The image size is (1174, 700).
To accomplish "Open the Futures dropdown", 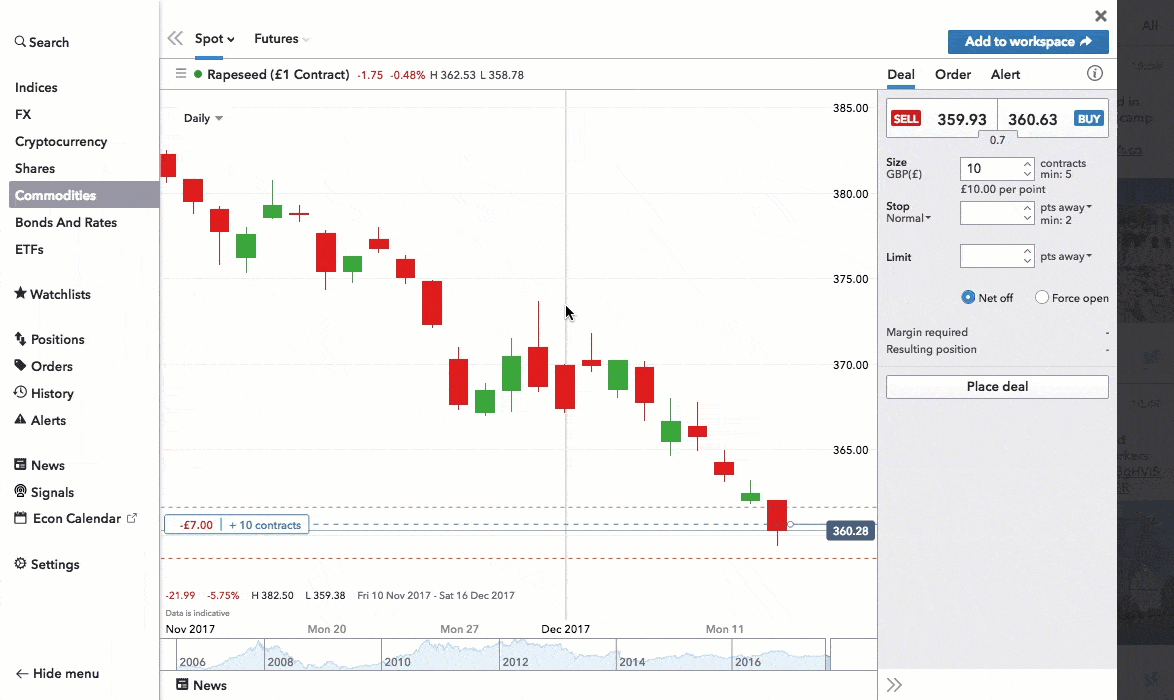I will click(282, 39).
